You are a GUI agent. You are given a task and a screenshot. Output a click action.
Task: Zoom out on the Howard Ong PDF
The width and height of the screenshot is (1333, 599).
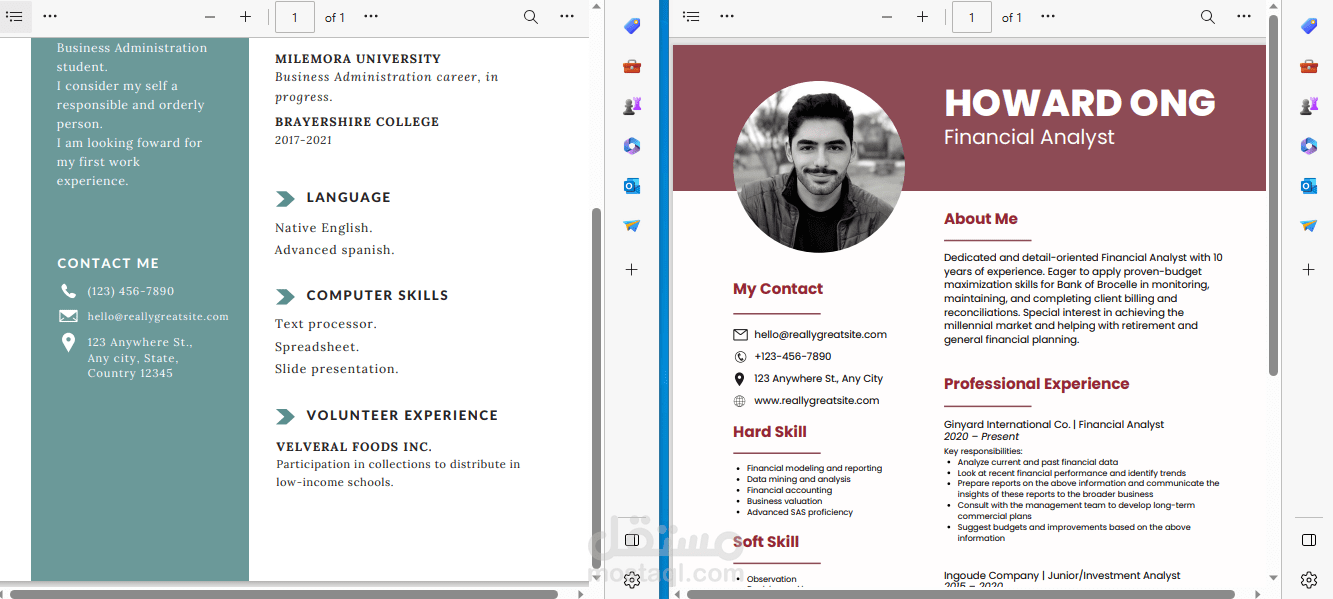[887, 17]
